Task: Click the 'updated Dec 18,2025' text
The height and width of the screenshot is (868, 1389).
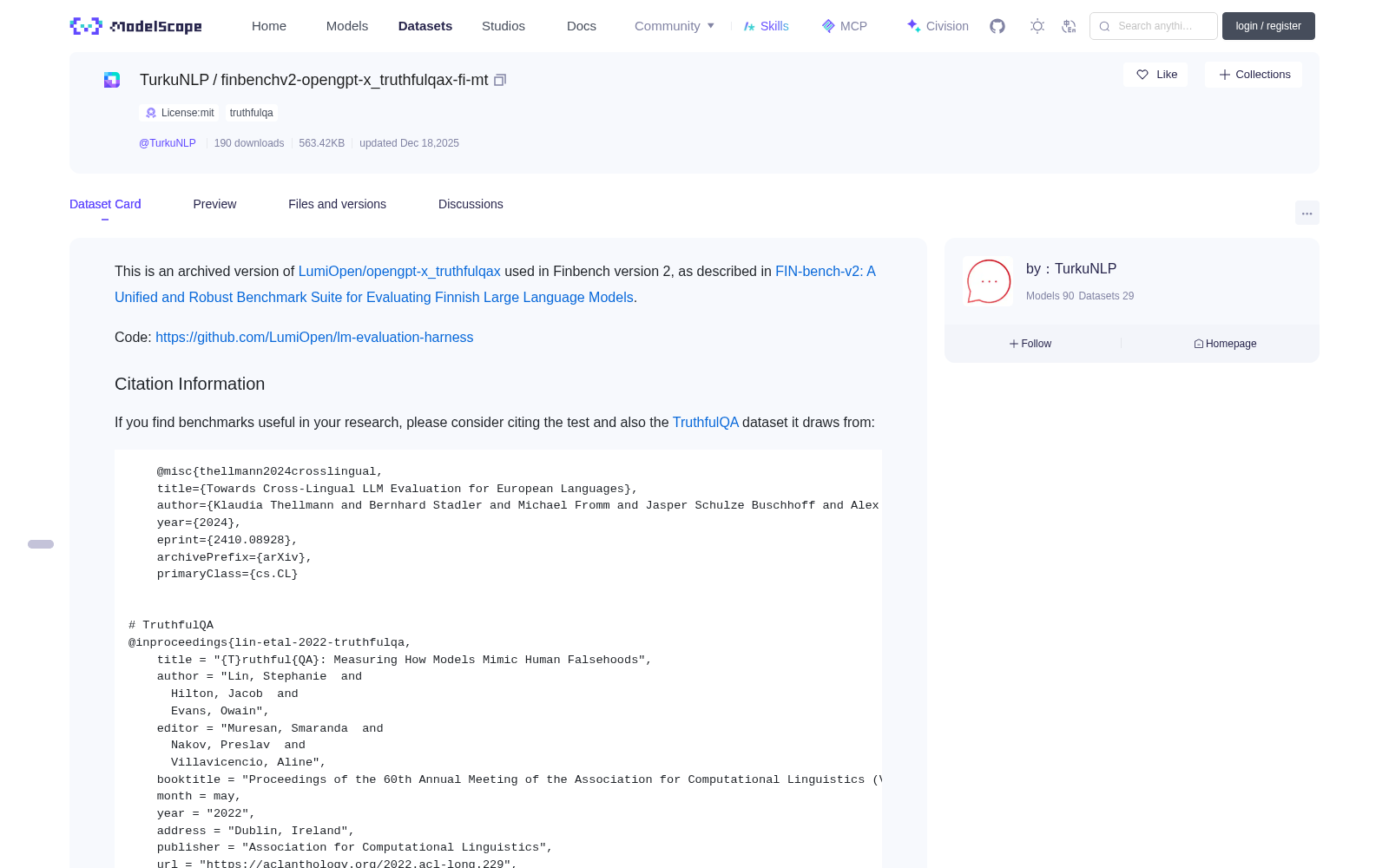Action: (x=410, y=143)
